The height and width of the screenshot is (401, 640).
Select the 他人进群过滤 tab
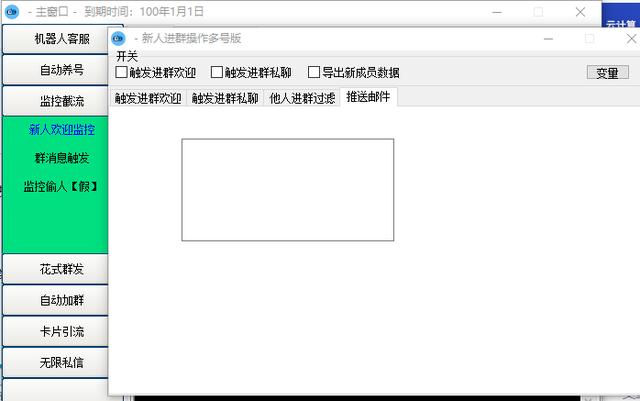302,99
